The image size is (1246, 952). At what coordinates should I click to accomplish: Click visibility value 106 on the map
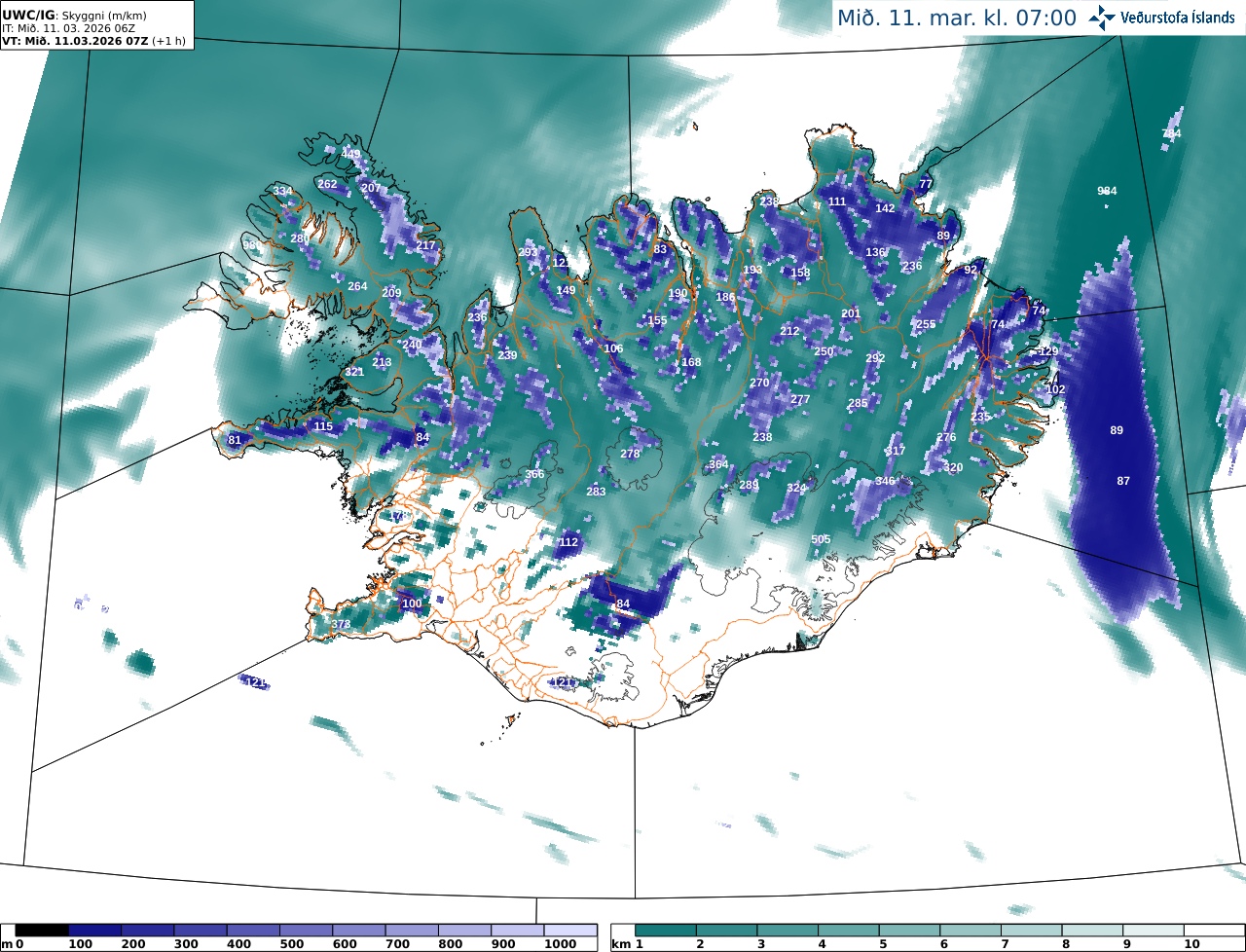coord(613,348)
